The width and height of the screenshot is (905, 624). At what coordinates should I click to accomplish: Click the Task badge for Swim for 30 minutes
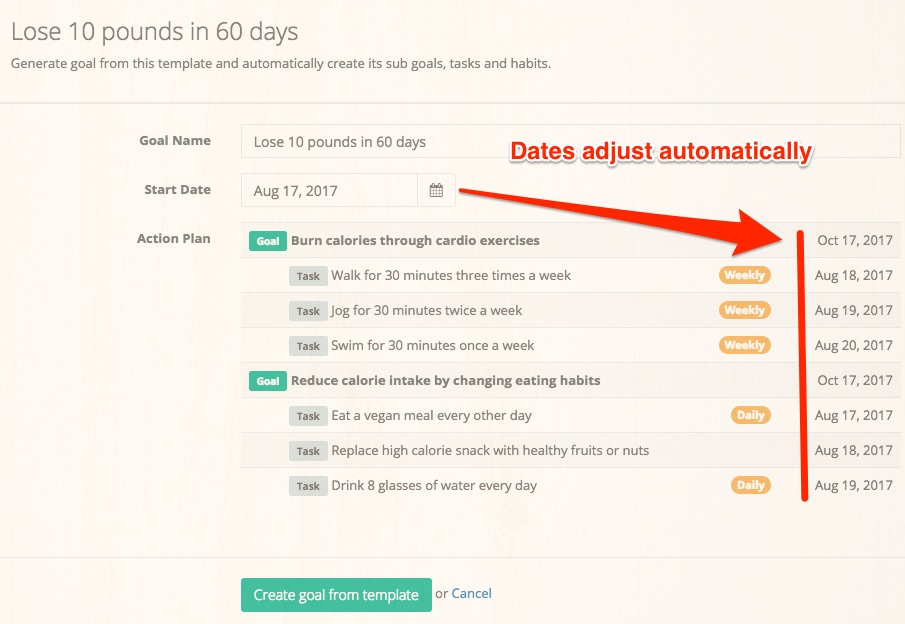[308, 346]
